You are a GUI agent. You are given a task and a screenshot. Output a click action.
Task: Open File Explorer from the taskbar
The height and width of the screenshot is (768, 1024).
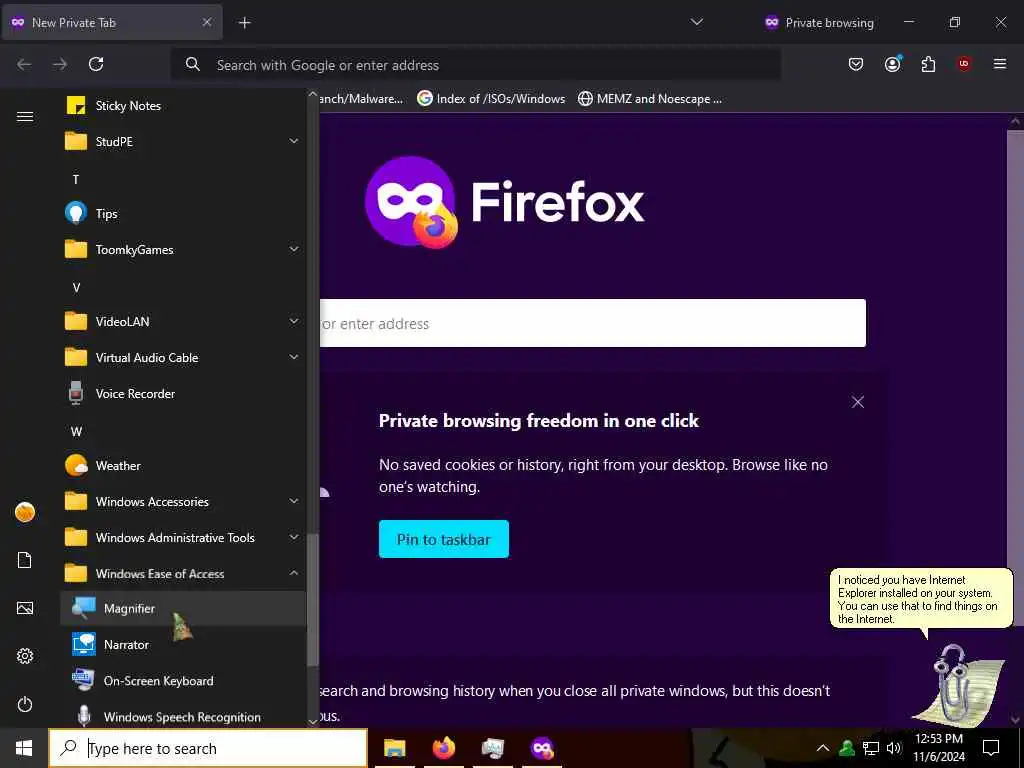pyautogui.click(x=395, y=748)
